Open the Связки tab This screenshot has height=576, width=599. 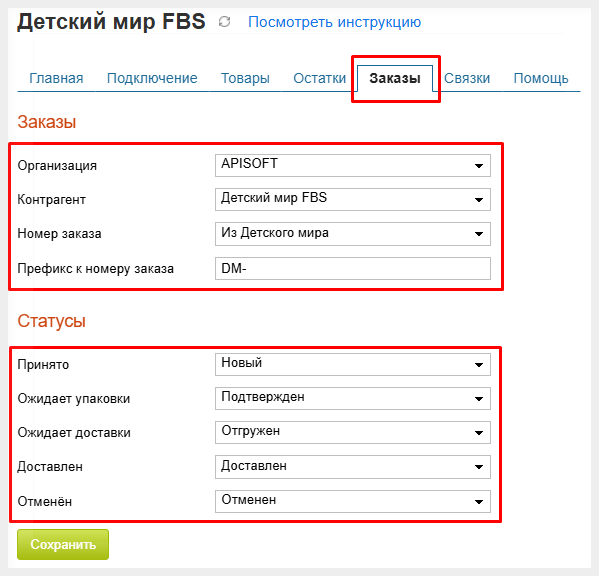[x=467, y=78]
